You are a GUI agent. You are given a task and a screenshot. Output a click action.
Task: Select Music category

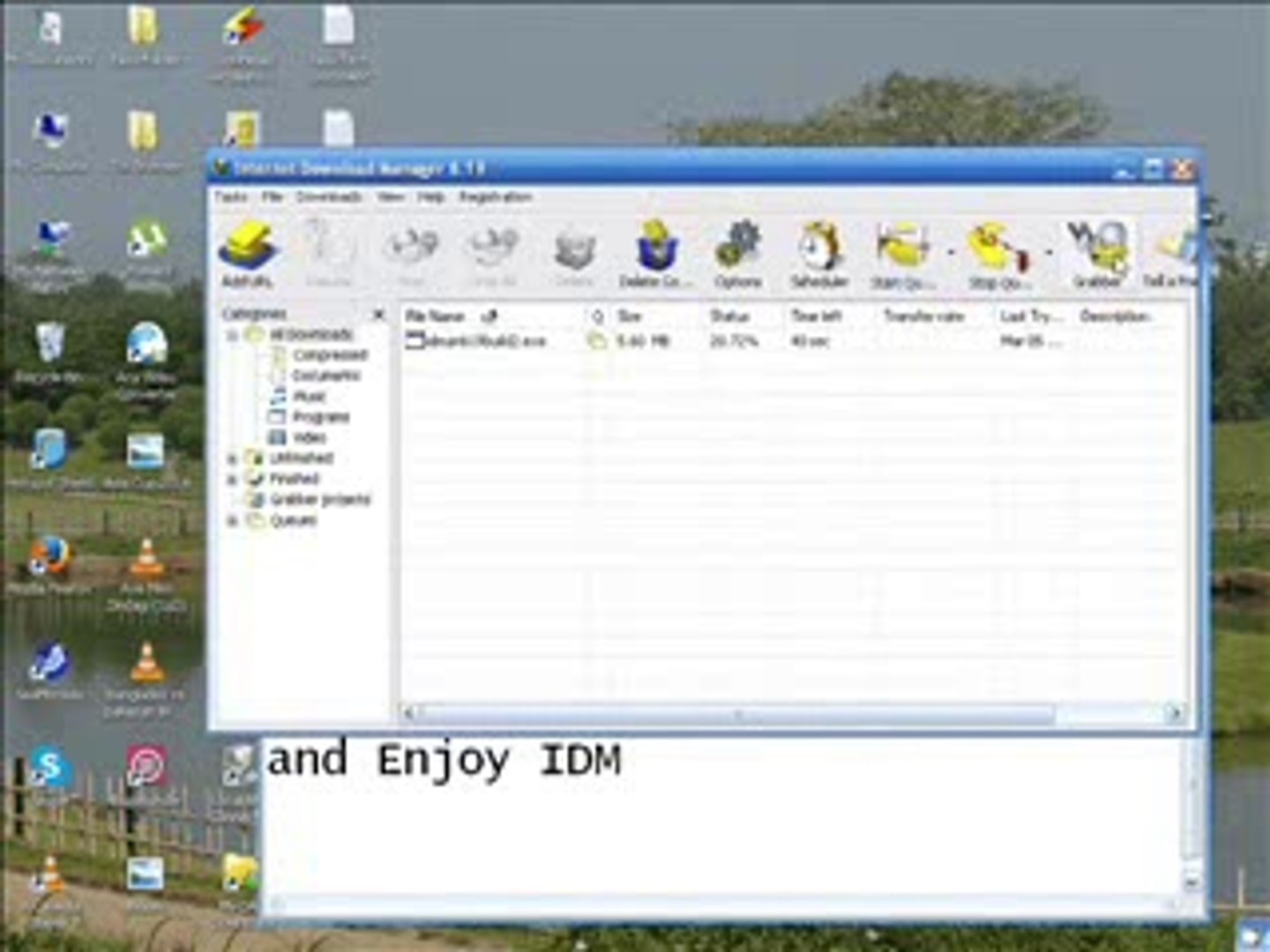310,397
